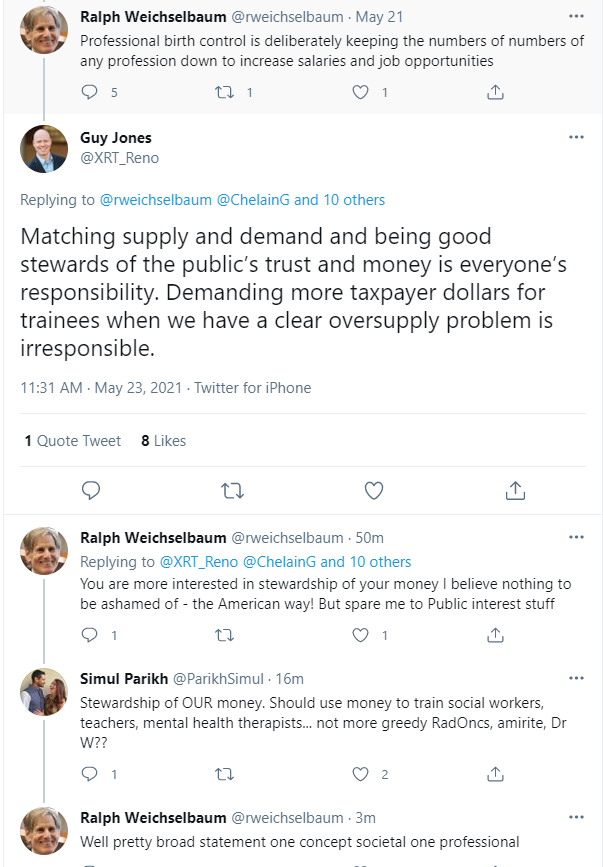Screen dimensions: 603x867
Task: Like Simul Parikh's reply tweet
Action: pyautogui.click(x=363, y=773)
